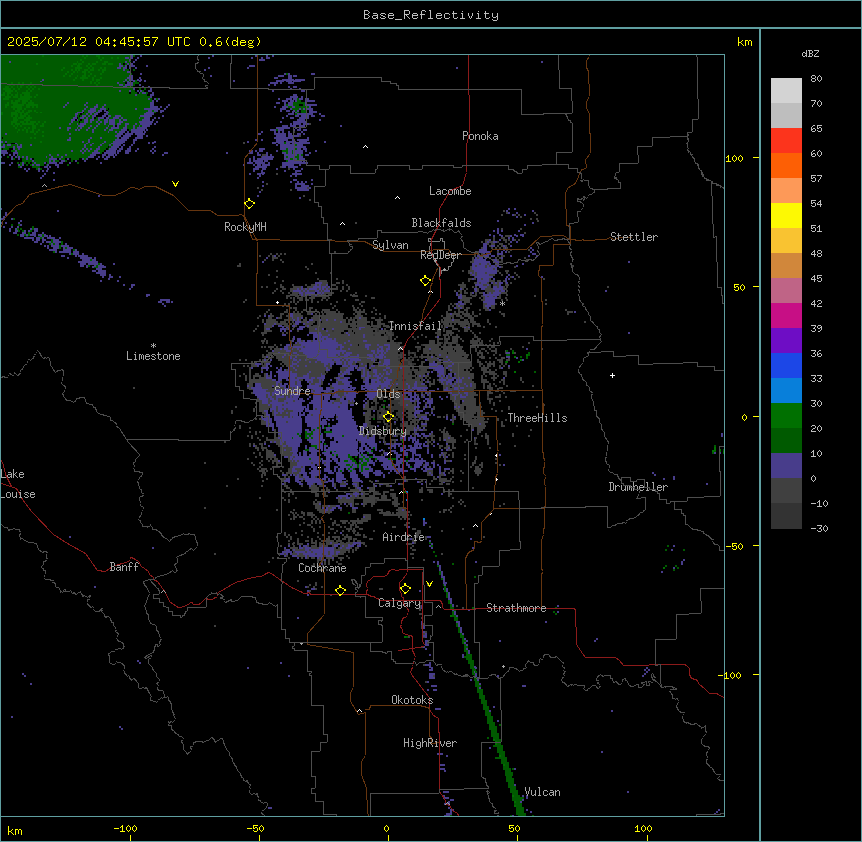Select the Blackfalds label
This screenshot has width=862, height=842.
coord(441,223)
